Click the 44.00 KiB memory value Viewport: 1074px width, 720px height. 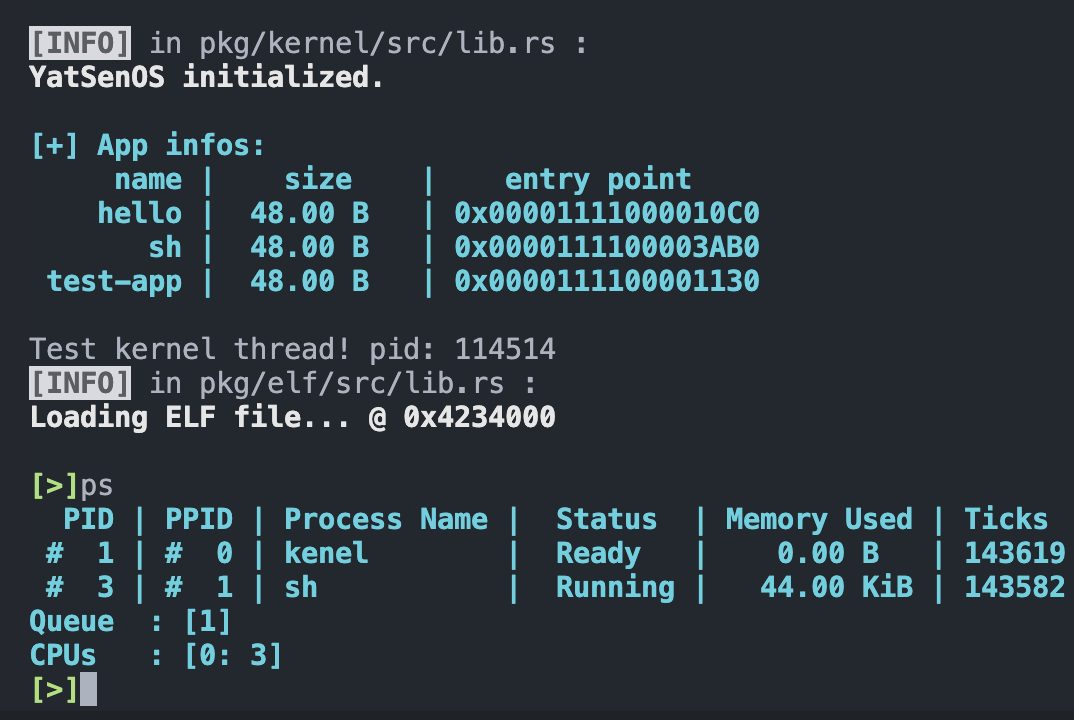pos(836,587)
